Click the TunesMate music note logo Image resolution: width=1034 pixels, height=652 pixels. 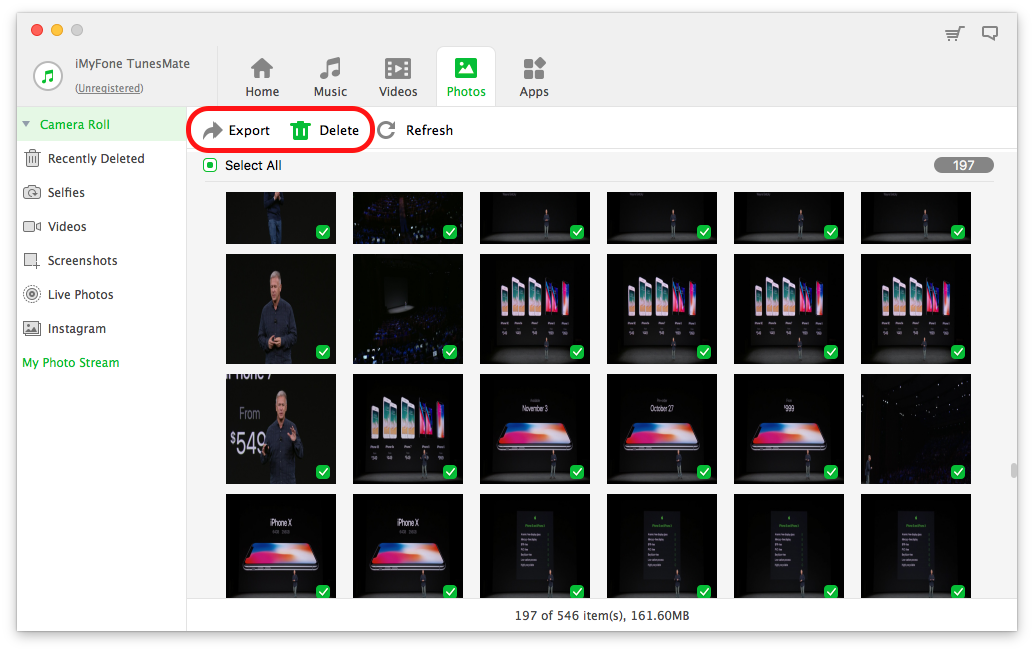[x=48, y=76]
